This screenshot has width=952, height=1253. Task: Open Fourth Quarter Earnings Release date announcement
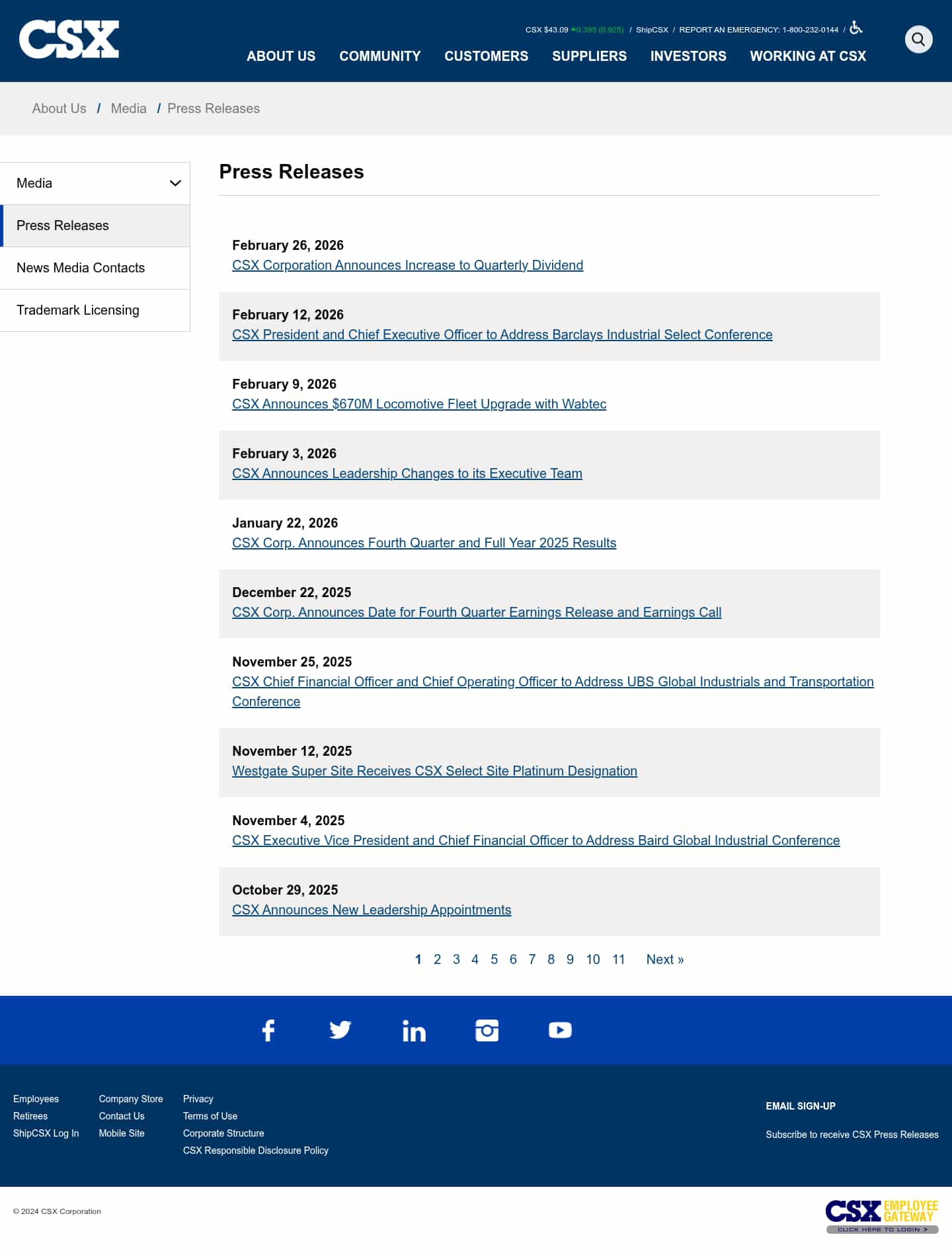[x=477, y=612]
